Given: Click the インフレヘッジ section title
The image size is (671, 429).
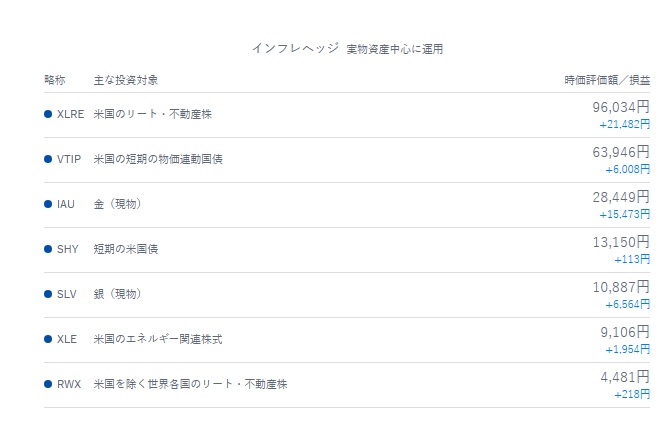Looking at the screenshot, I should point(293,48).
